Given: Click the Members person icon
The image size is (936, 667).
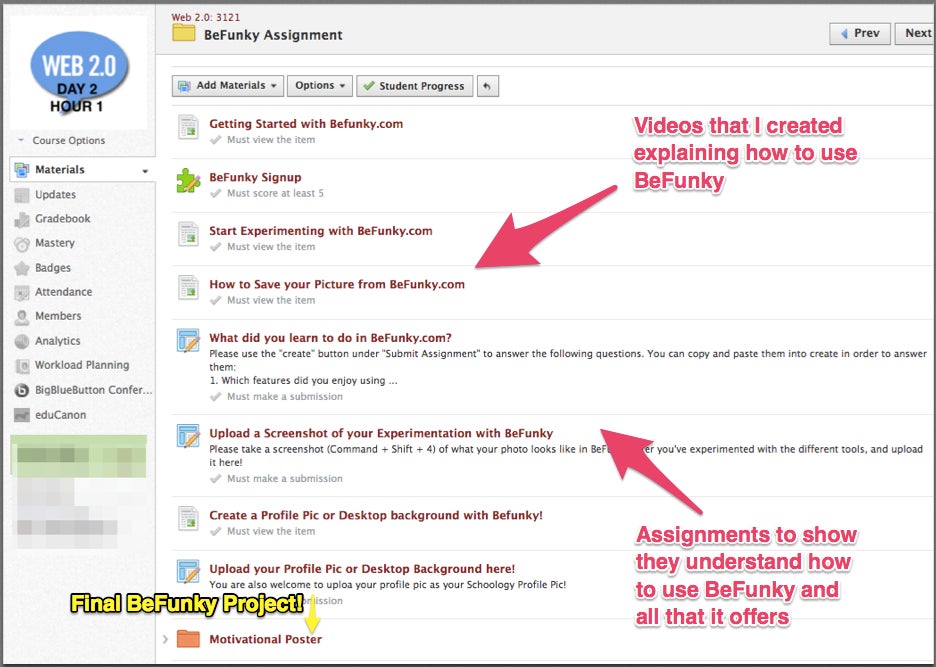Looking at the screenshot, I should pyautogui.click(x=22, y=317).
